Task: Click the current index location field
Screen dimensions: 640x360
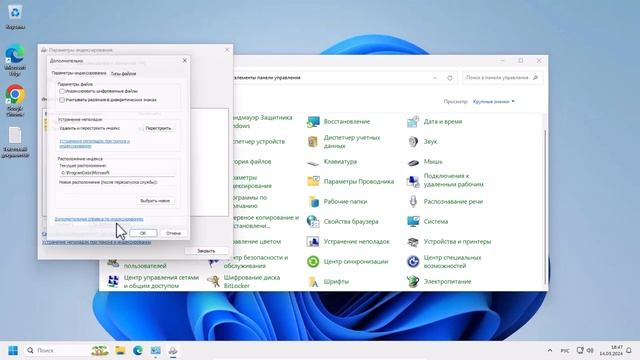Action: coord(118,173)
